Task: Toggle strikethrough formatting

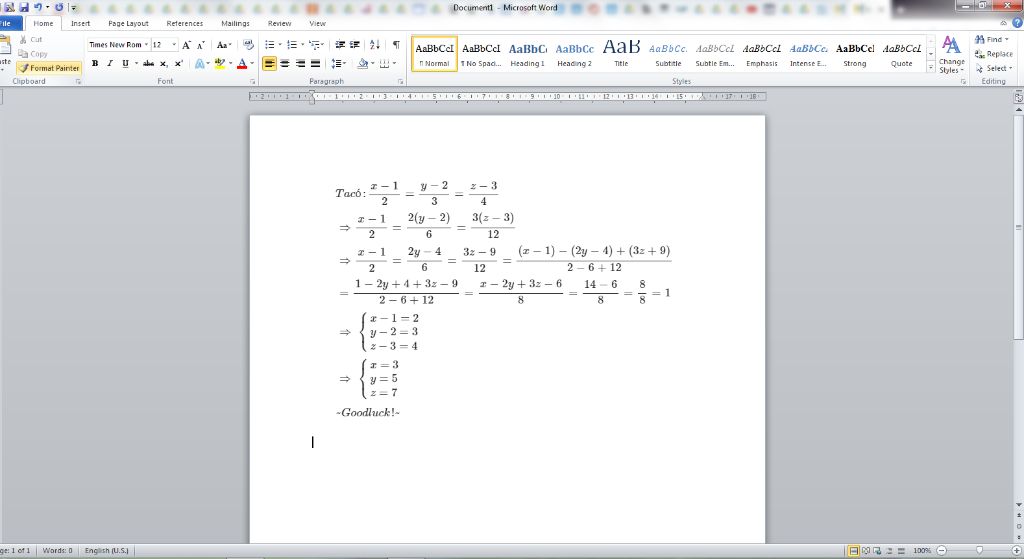Action: (x=148, y=63)
